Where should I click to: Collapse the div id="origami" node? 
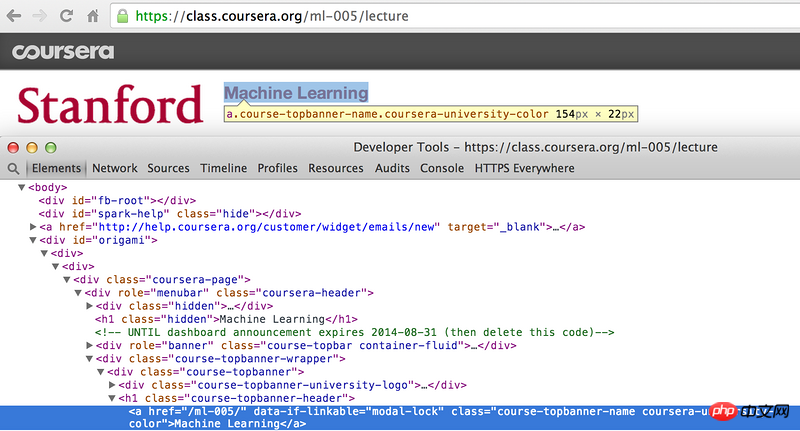[x=33, y=240]
